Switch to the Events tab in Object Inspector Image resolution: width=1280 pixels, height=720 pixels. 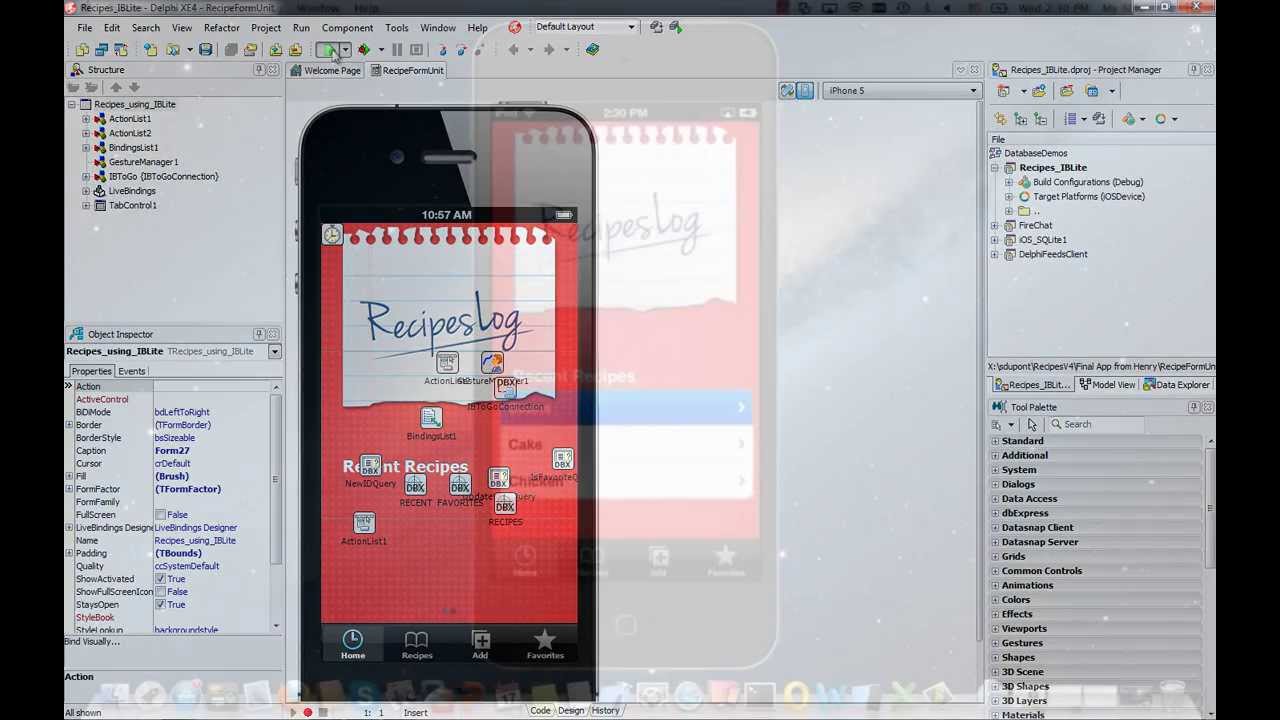131,371
